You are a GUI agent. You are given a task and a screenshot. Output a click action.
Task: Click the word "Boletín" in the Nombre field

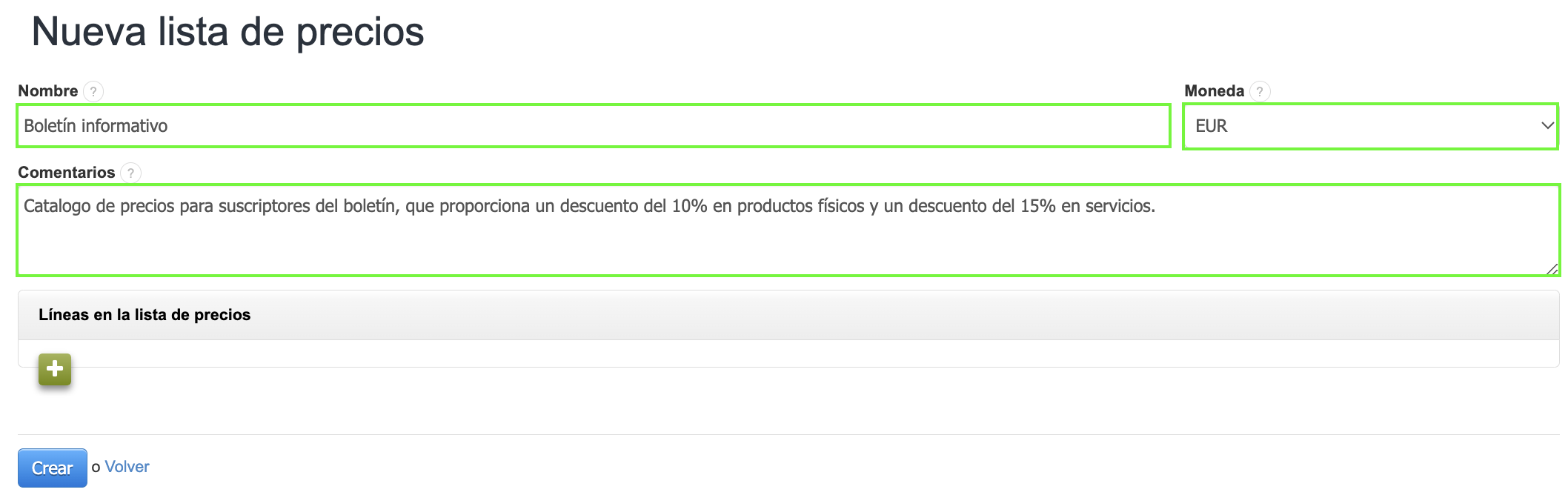point(50,126)
